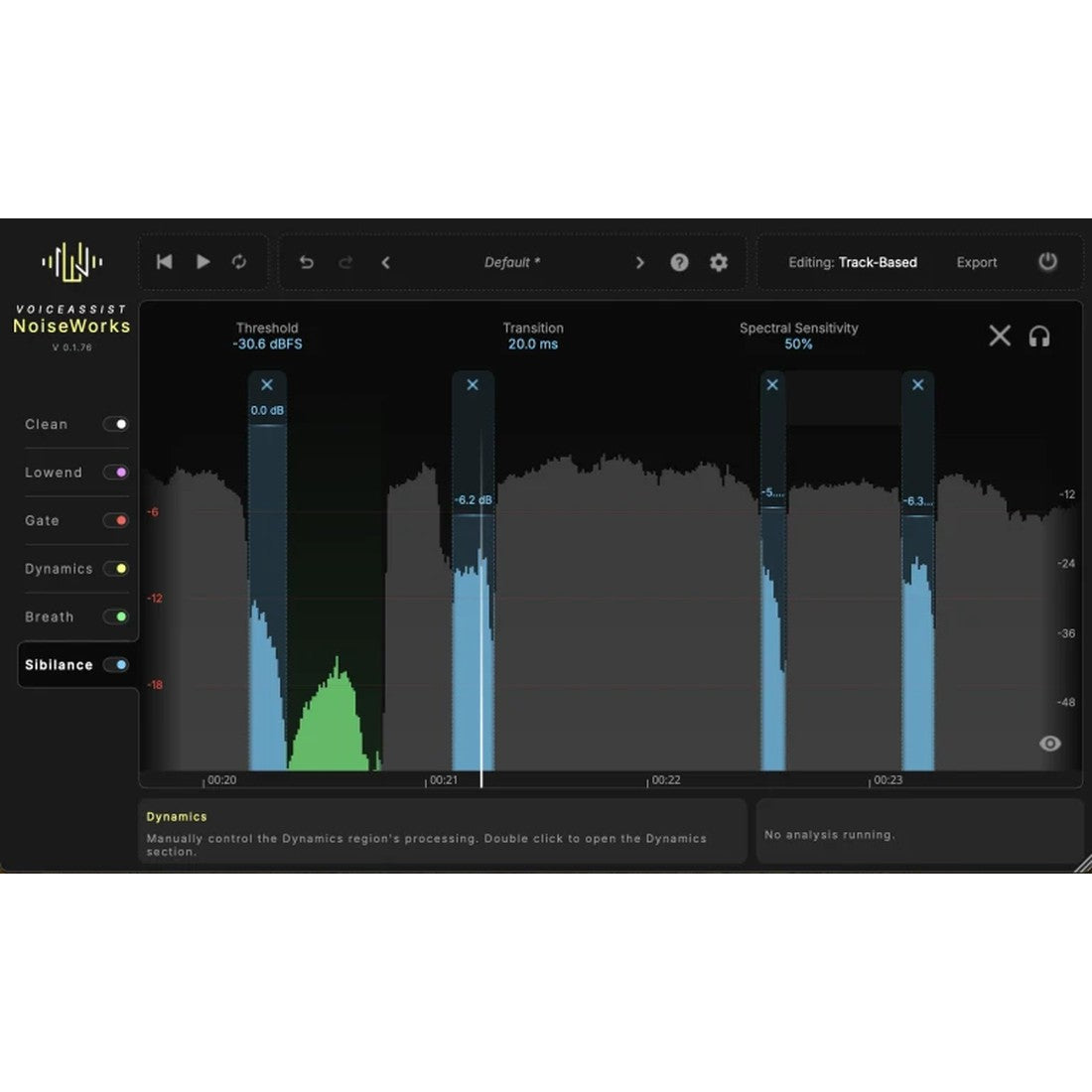
Task: Toggle the Lowend module switch
Action: click(x=115, y=473)
